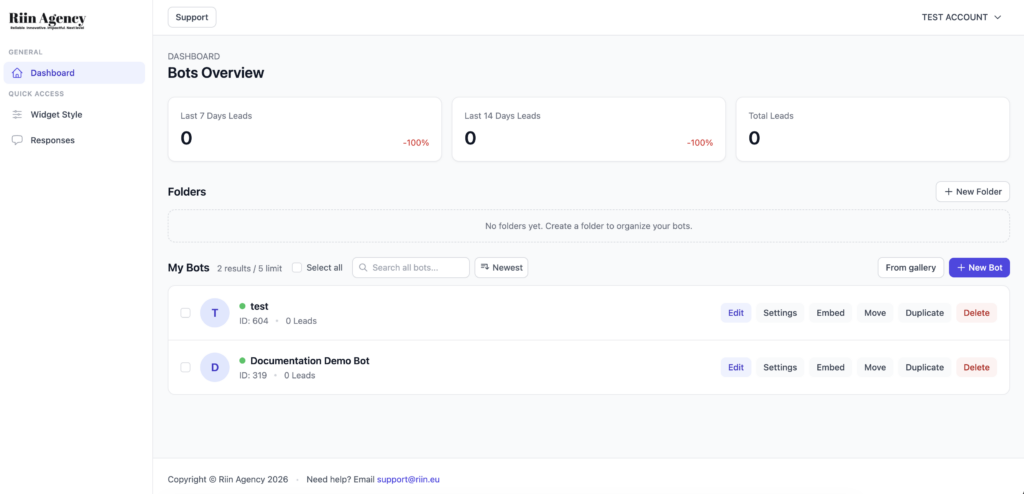Focus the Search all bots field
The width and height of the screenshot is (1024, 494).
point(417,268)
